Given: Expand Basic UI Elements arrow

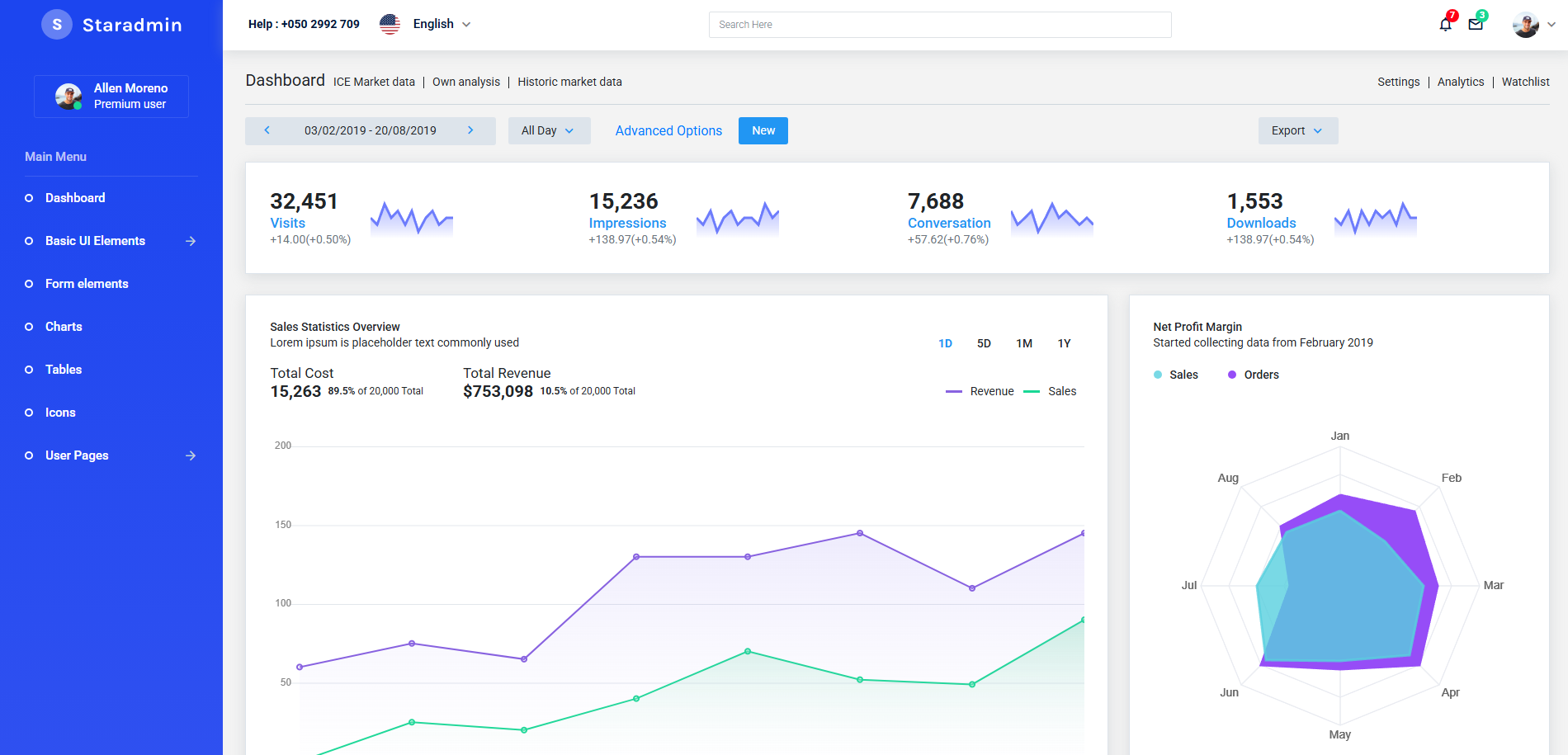Looking at the screenshot, I should point(191,241).
